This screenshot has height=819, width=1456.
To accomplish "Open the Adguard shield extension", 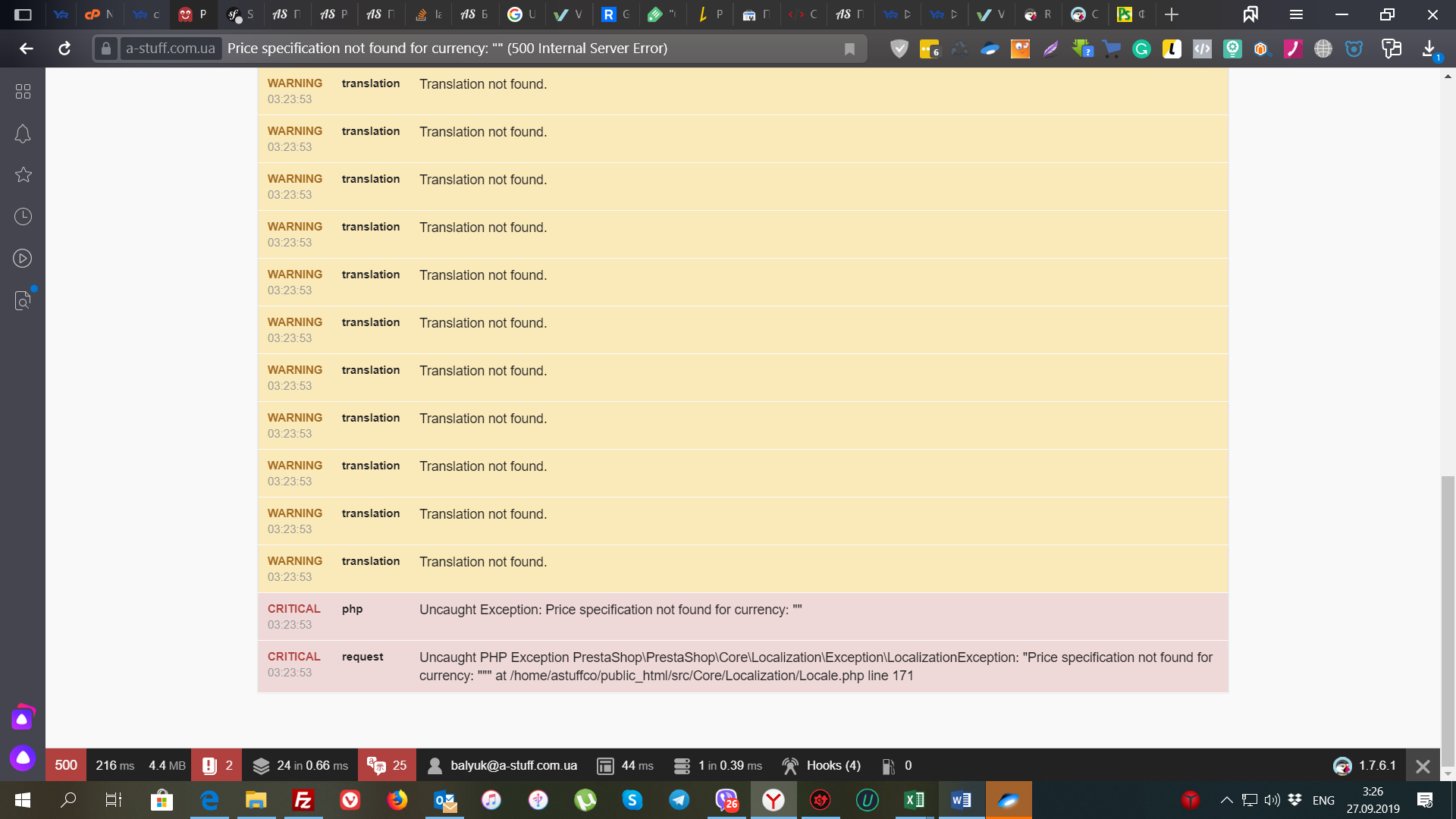I will pyautogui.click(x=899, y=49).
